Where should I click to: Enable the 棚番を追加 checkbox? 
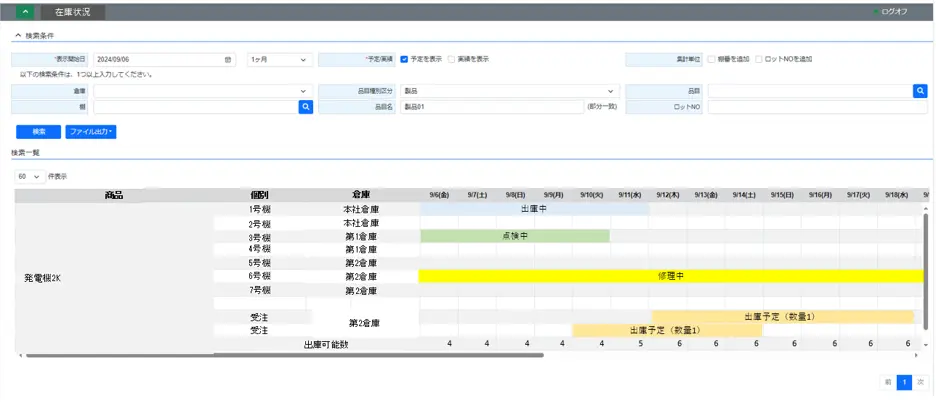point(712,59)
